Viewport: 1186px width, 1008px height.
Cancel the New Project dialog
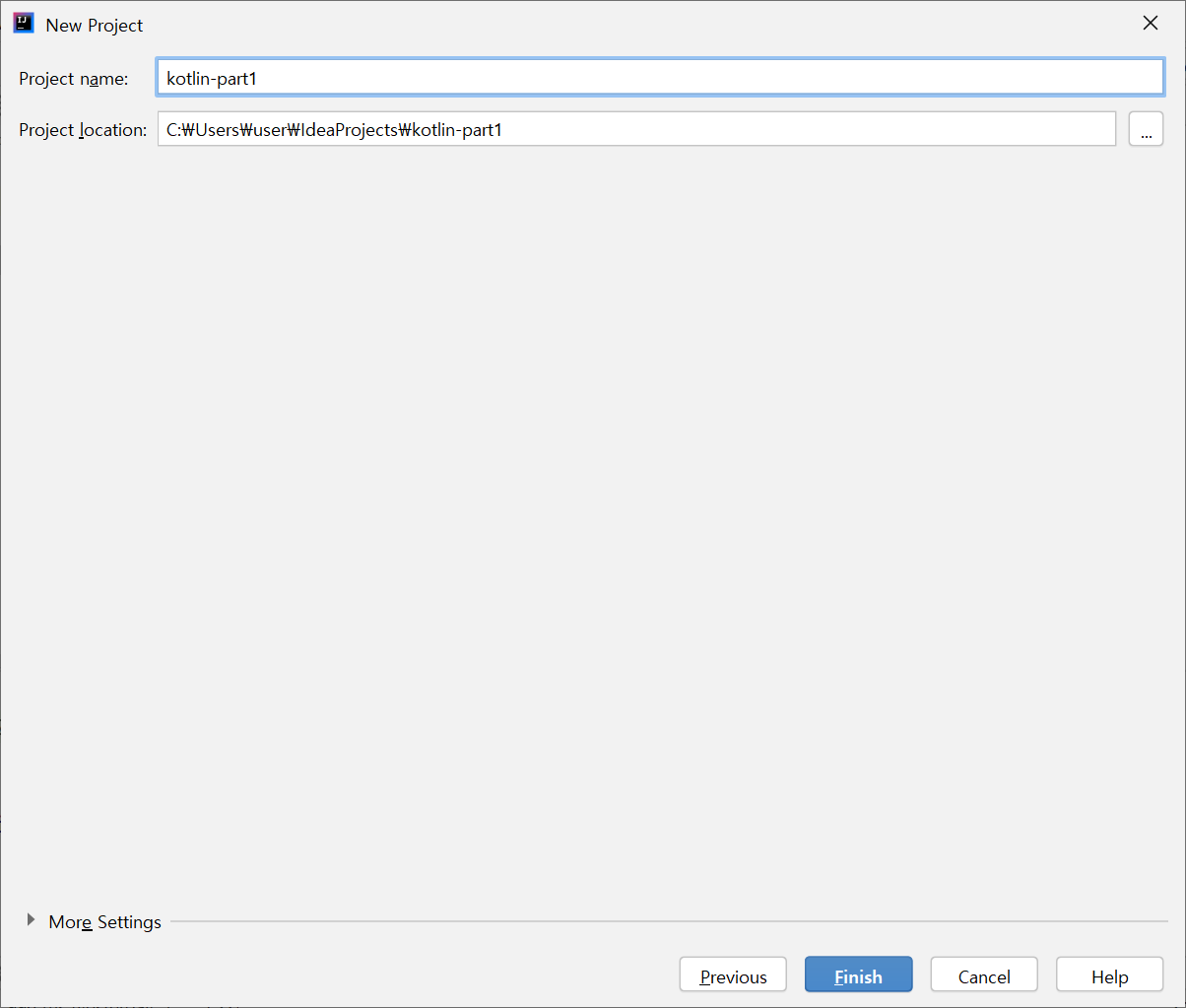[984, 975]
